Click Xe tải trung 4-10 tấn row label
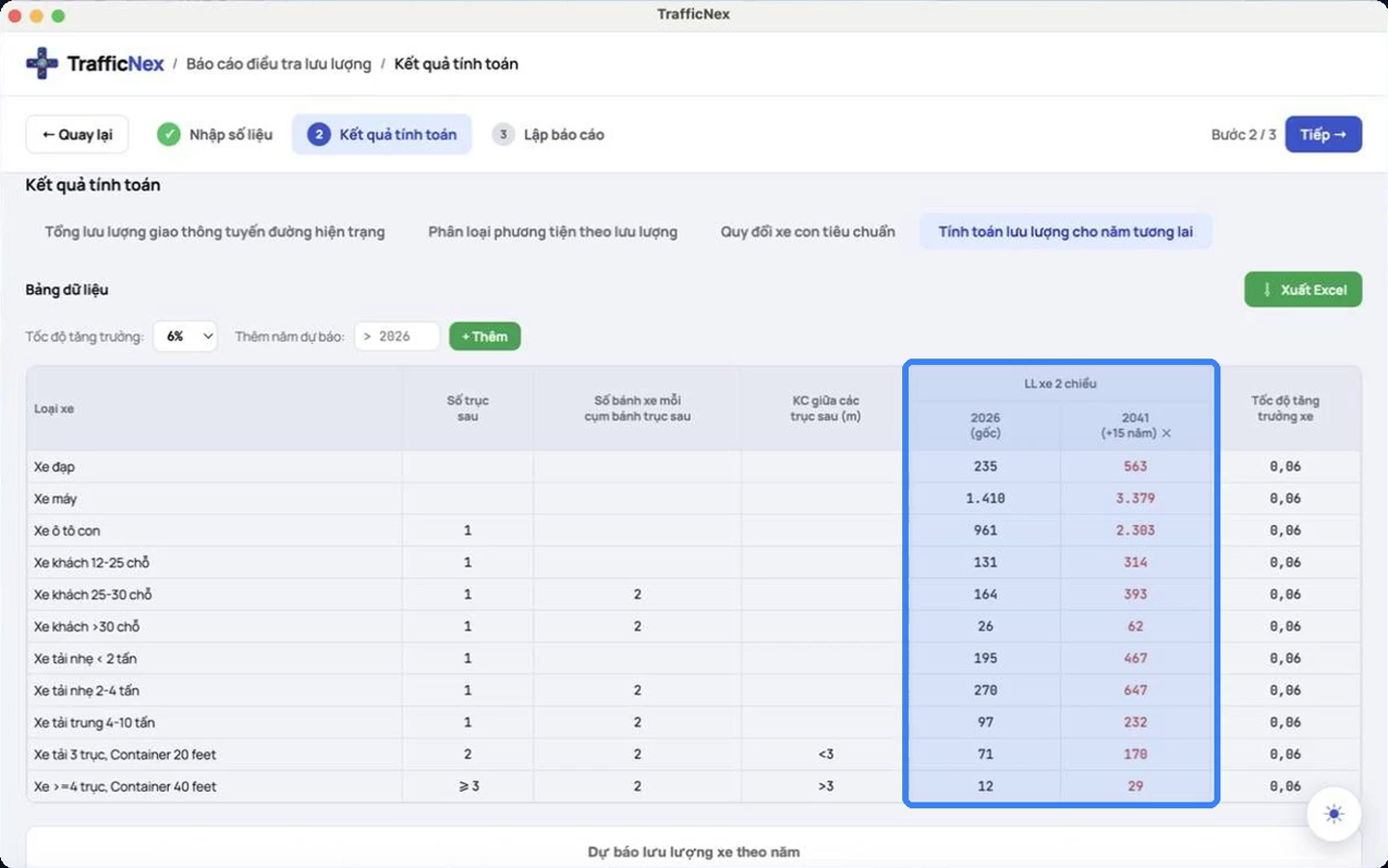This screenshot has width=1388, height=868. click(x=94, y=723)
